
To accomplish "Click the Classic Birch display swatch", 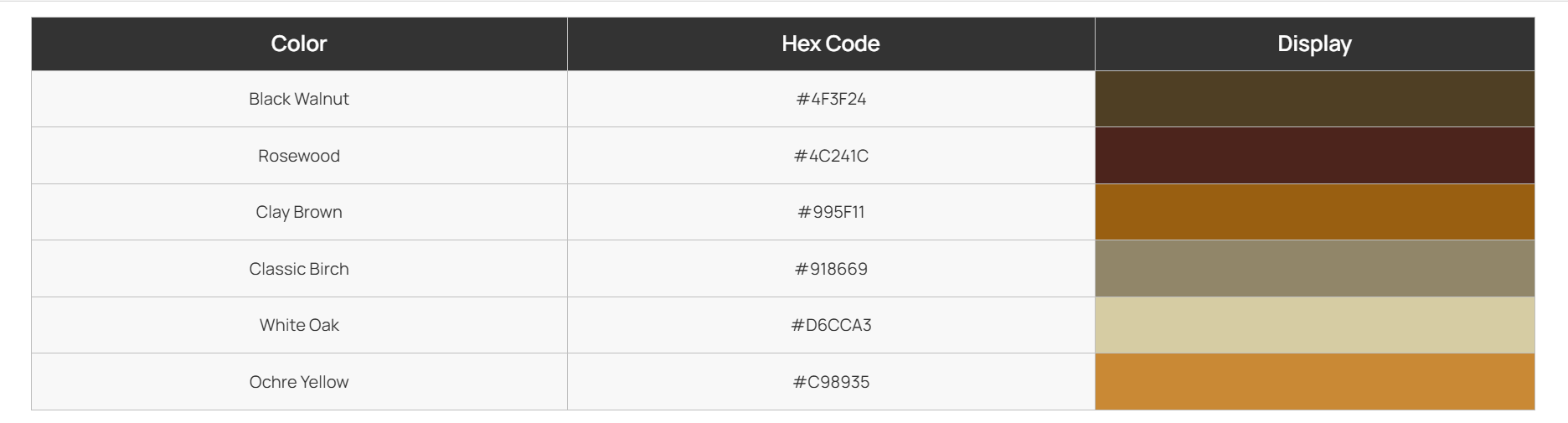I will coord(1314,269).
